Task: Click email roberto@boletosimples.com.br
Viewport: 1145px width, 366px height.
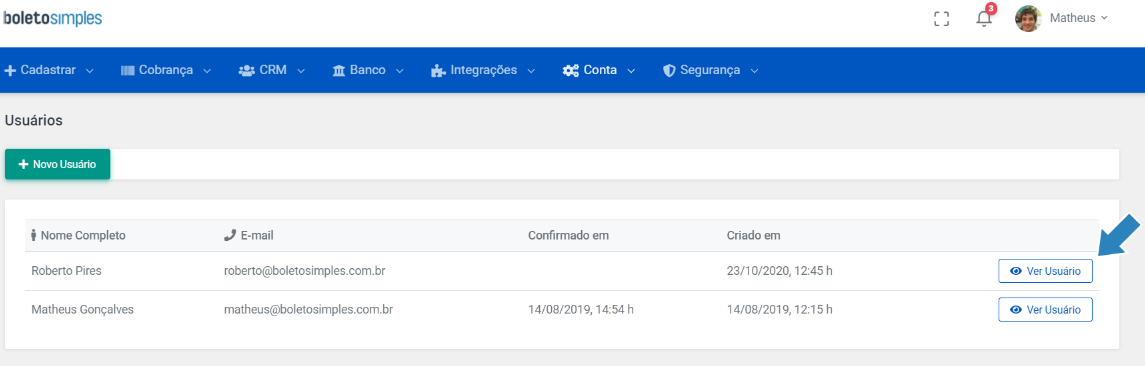Action: click(305, 271)
